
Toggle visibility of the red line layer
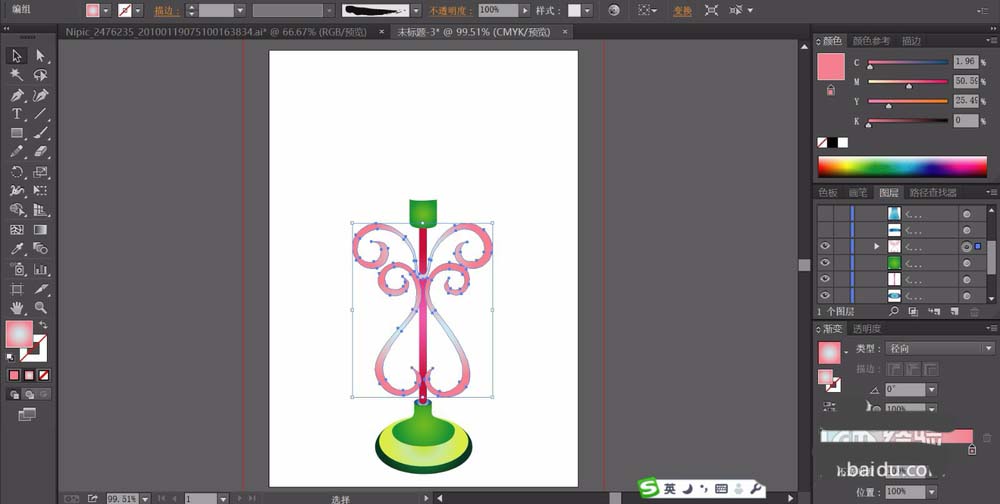pyautogui.click(x=825, y=279)
